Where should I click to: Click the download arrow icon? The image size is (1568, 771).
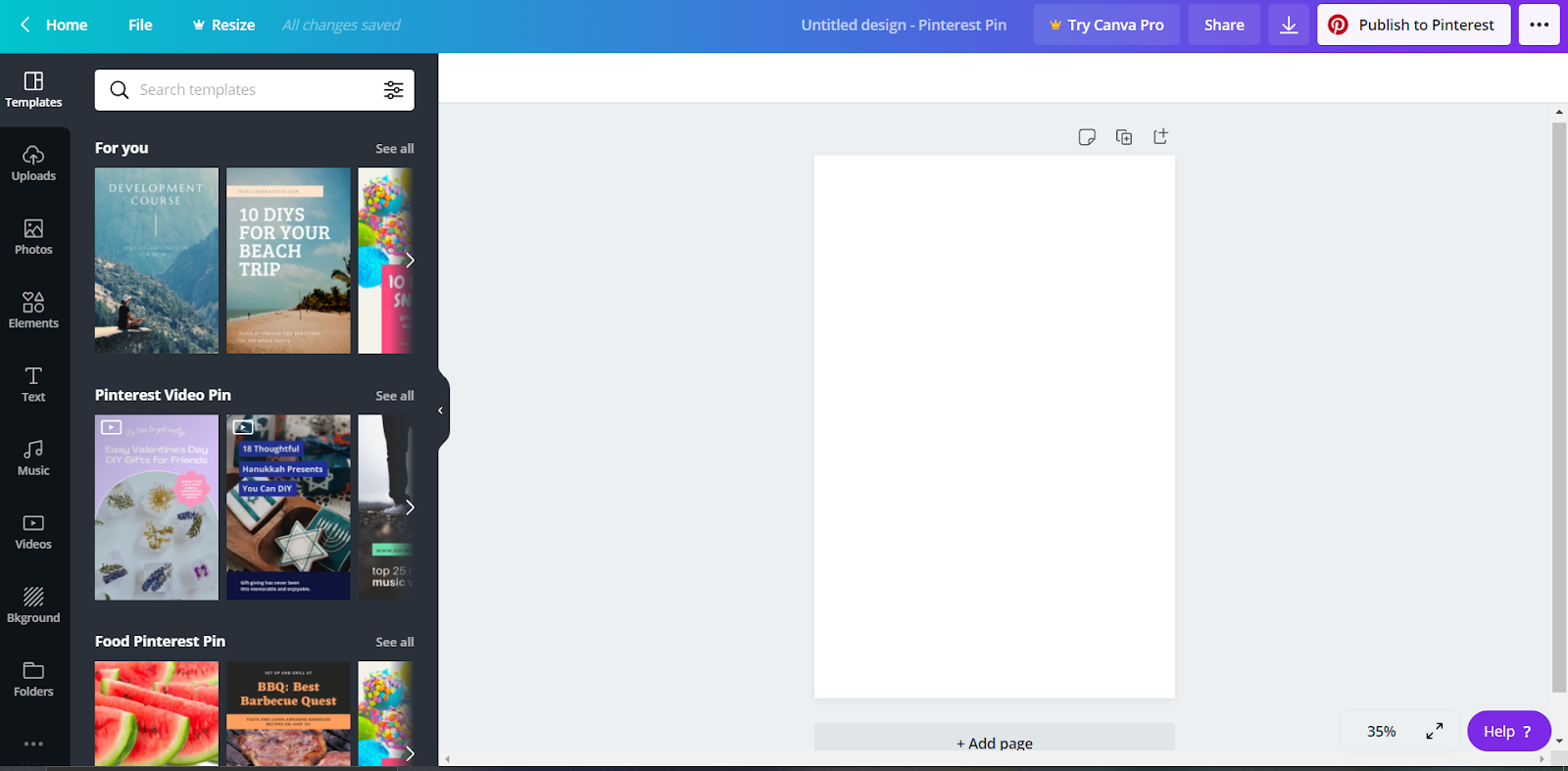[1289, 24]
